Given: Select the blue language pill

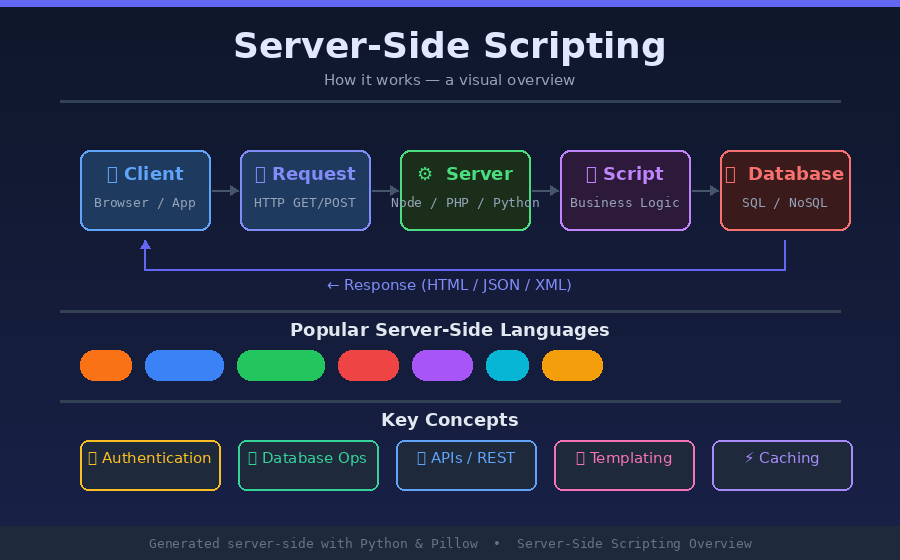Looking at the screenshot, I should tap(184, 366).
